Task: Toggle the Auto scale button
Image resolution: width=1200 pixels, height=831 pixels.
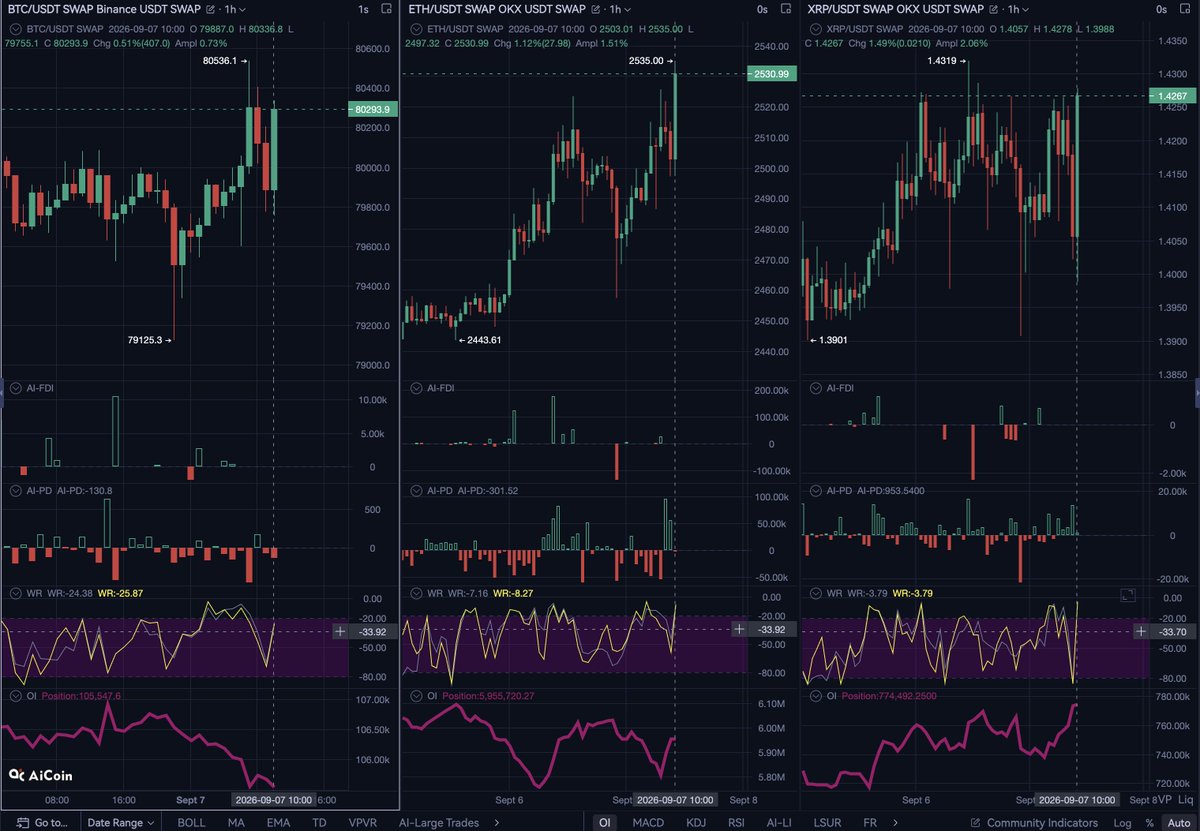Action: pyautogui.click(x=1177, y=823)
